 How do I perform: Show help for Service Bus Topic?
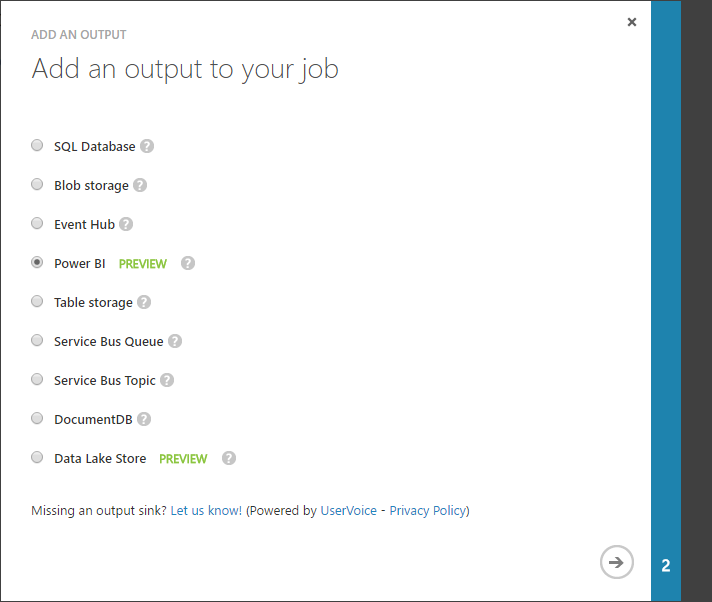(167, 380)
